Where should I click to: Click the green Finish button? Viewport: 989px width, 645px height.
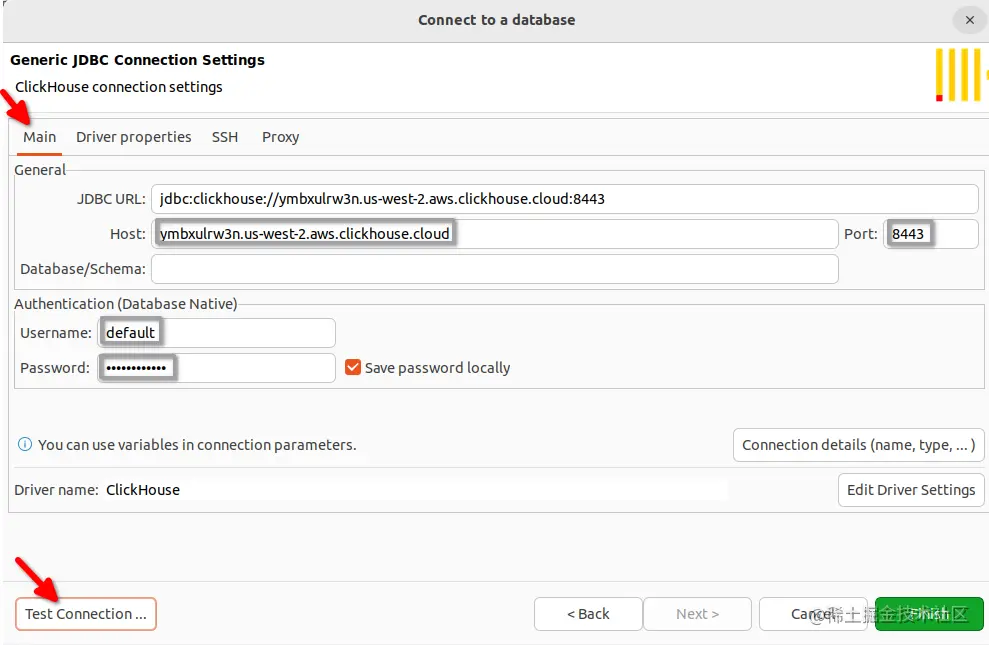point(929,614)
